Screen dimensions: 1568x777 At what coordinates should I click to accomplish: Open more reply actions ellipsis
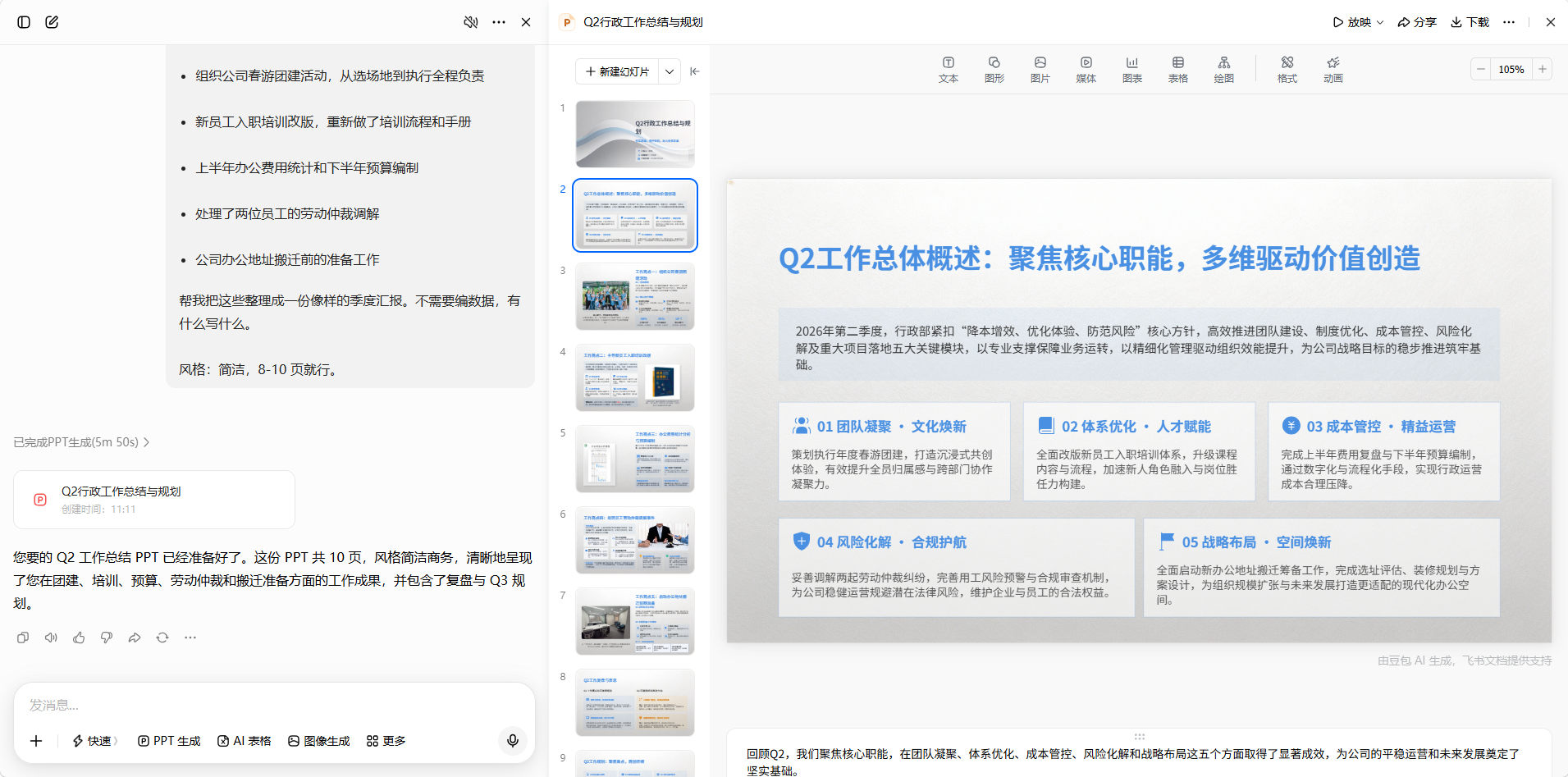click(x=190, y=638)
